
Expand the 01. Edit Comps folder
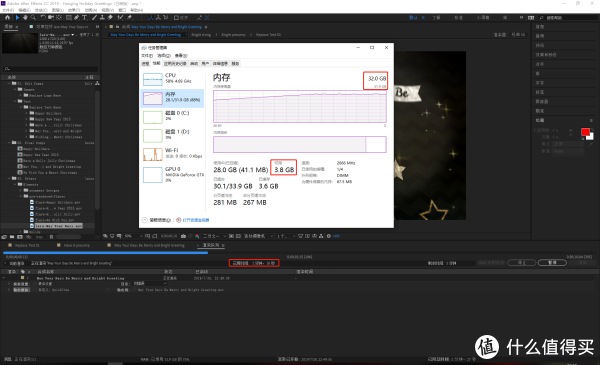9,83
